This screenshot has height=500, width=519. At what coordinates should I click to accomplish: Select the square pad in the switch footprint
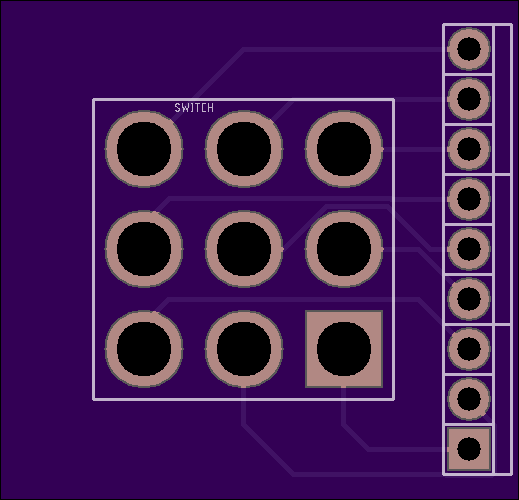(x=344, y=349)
